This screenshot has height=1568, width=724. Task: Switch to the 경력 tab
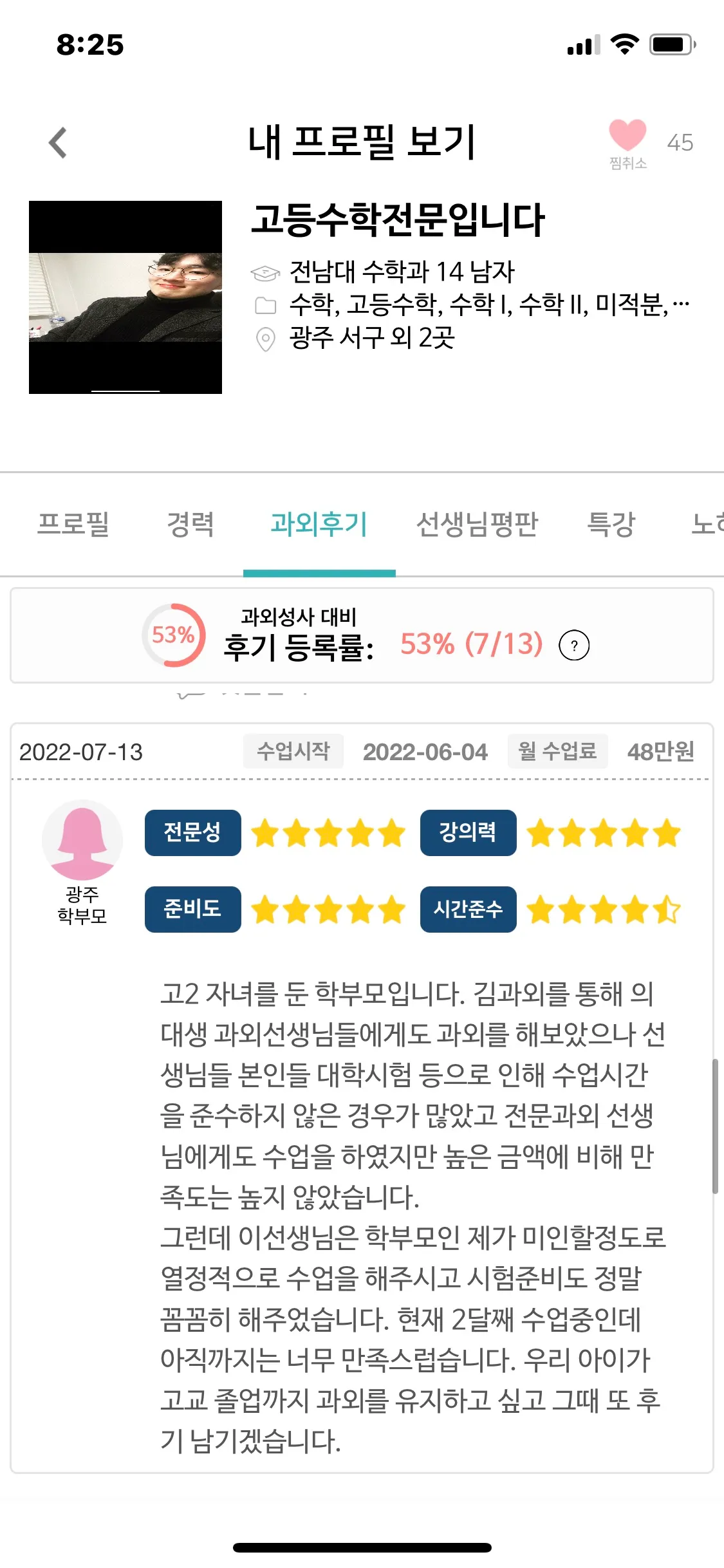pyautogui.click(x=190, y=524)
